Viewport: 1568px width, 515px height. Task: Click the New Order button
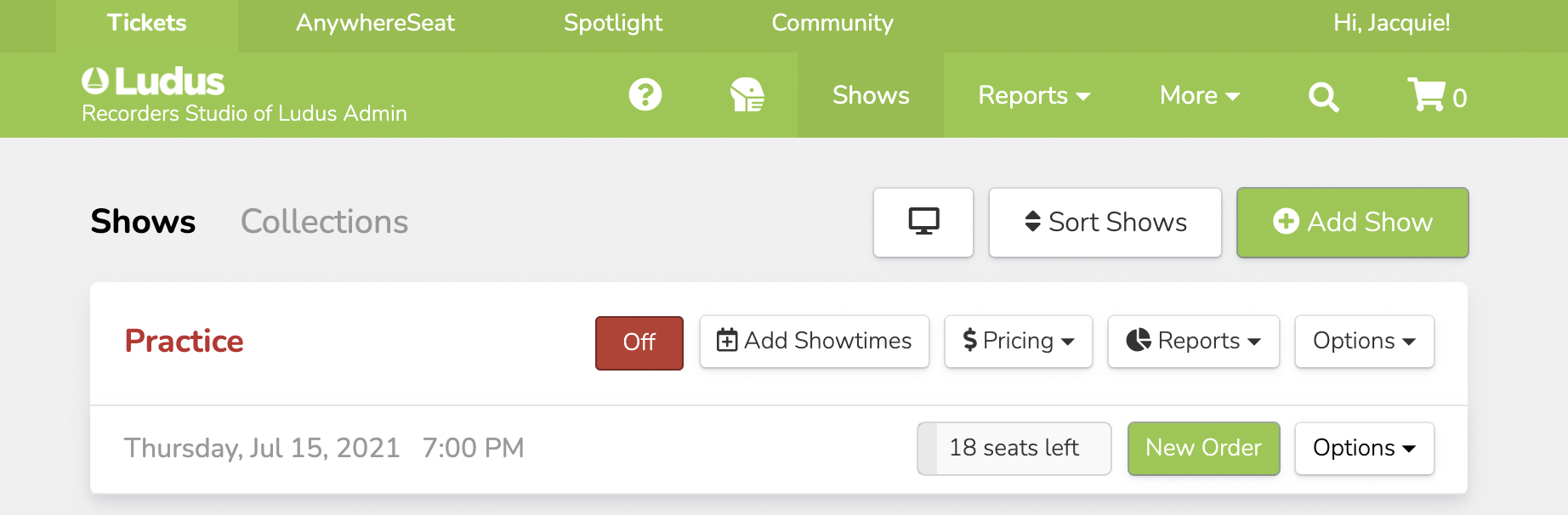pyautogui.click(x=1203, y=448)
